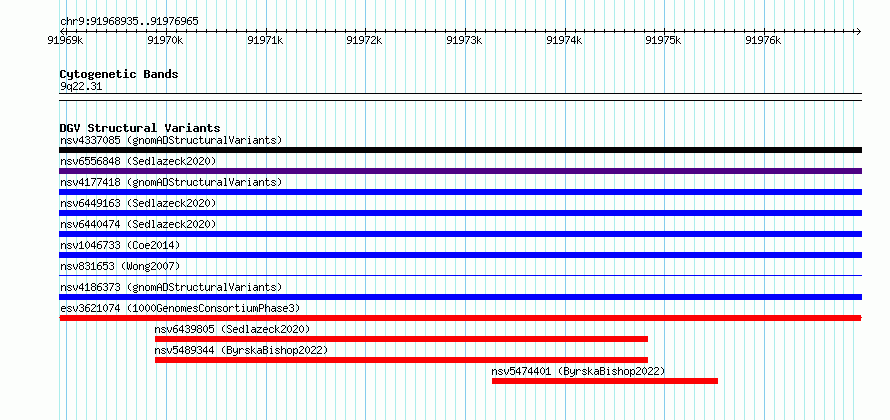Viewport: 890px width, 420px height.
Task: Open label esv3621074 (1000GenomesConsortiumPhase3)
Action: [x=180, y=308]
